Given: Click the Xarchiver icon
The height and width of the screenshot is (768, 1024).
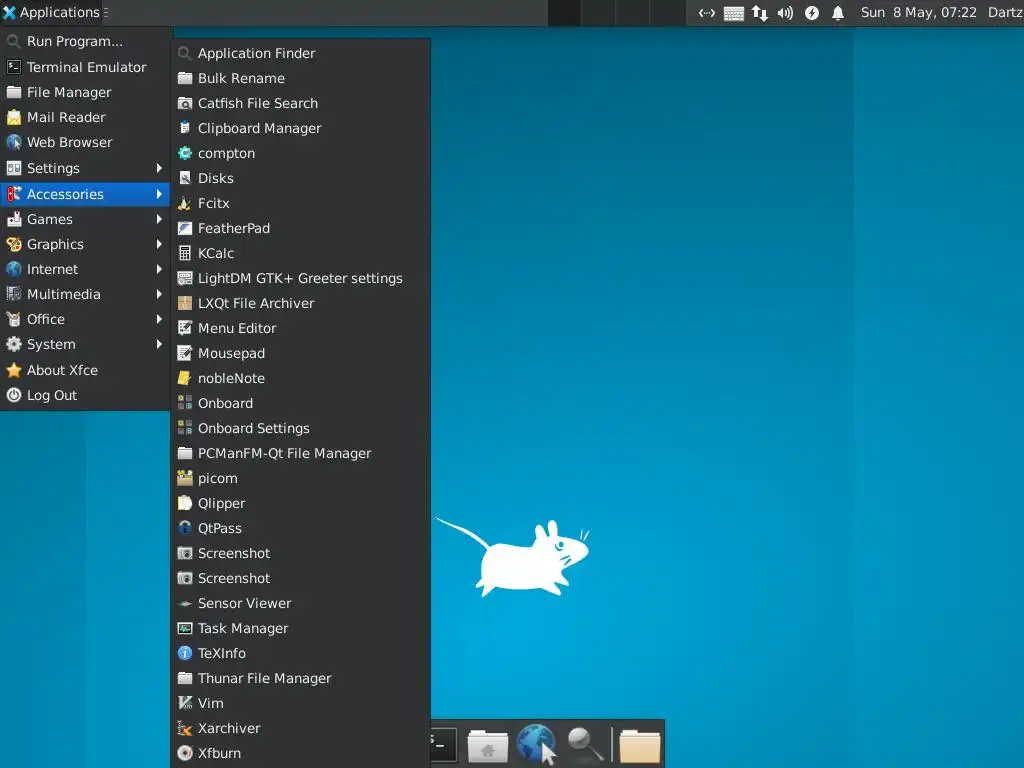Looking at the screenshot, I should [185, 728].
